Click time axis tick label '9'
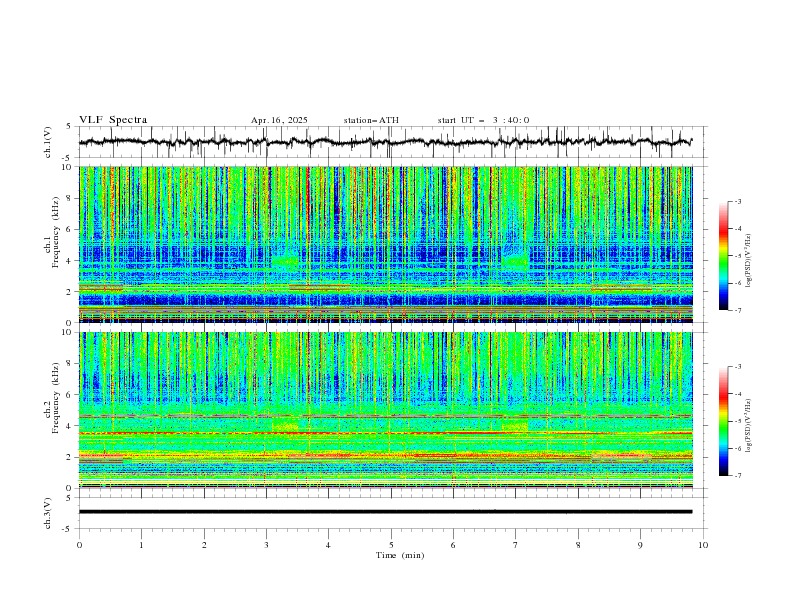Viewport: 792px width, 612px height. 640,545
